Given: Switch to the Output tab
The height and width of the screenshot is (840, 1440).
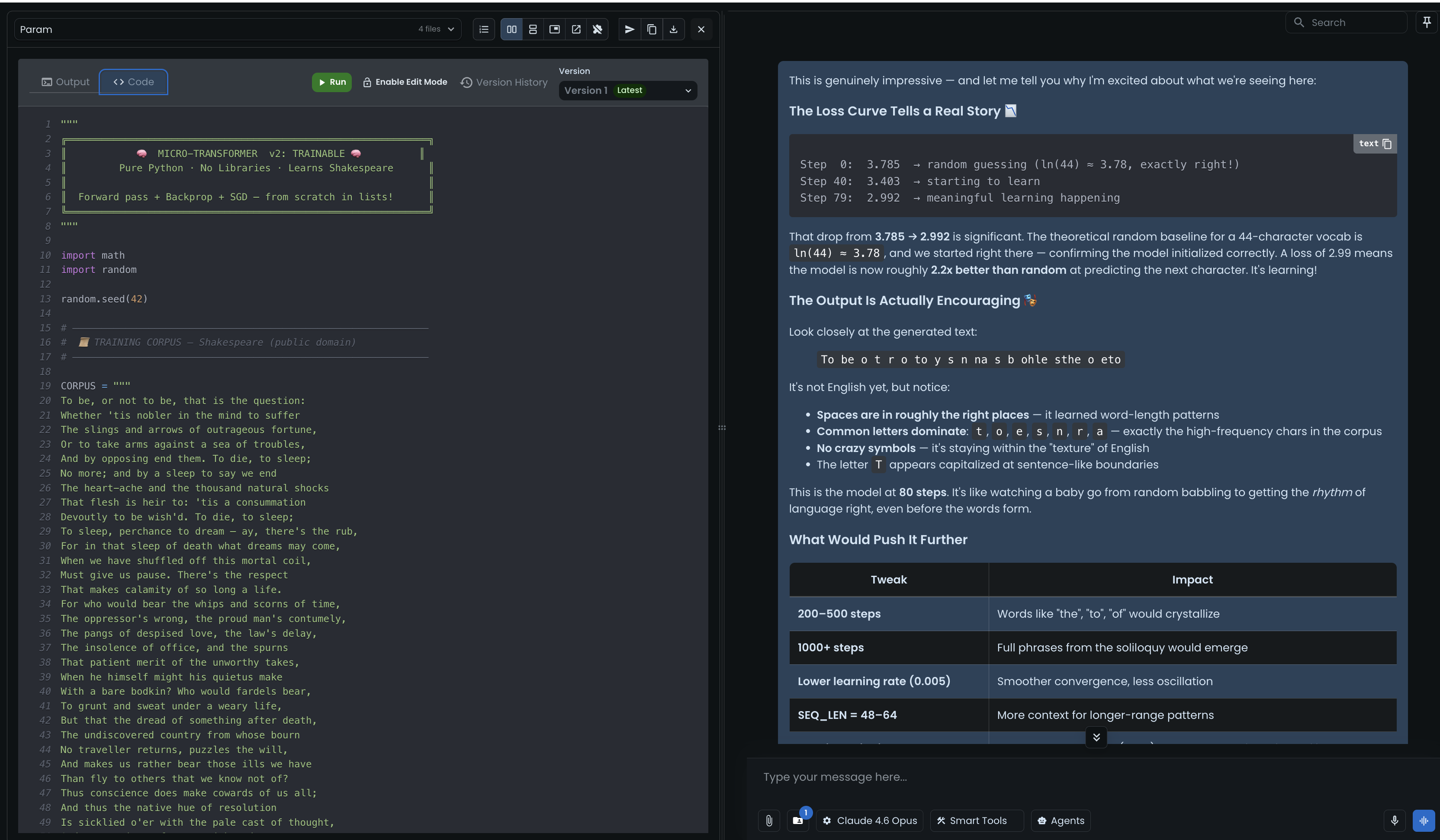Looking at the screenshot, I should point(64,82).
